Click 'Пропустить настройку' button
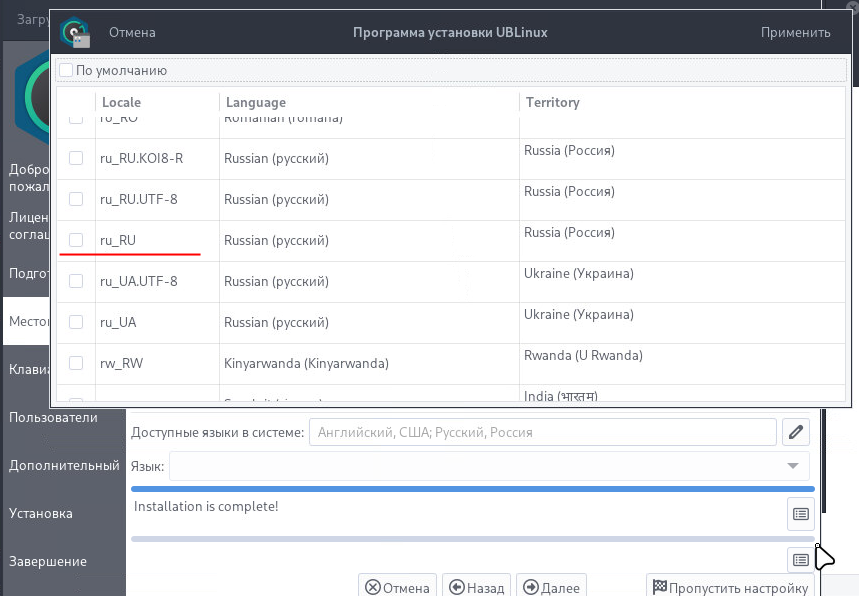Image resolution: width=859 pixels, height=596 pixels. [730, 587]
